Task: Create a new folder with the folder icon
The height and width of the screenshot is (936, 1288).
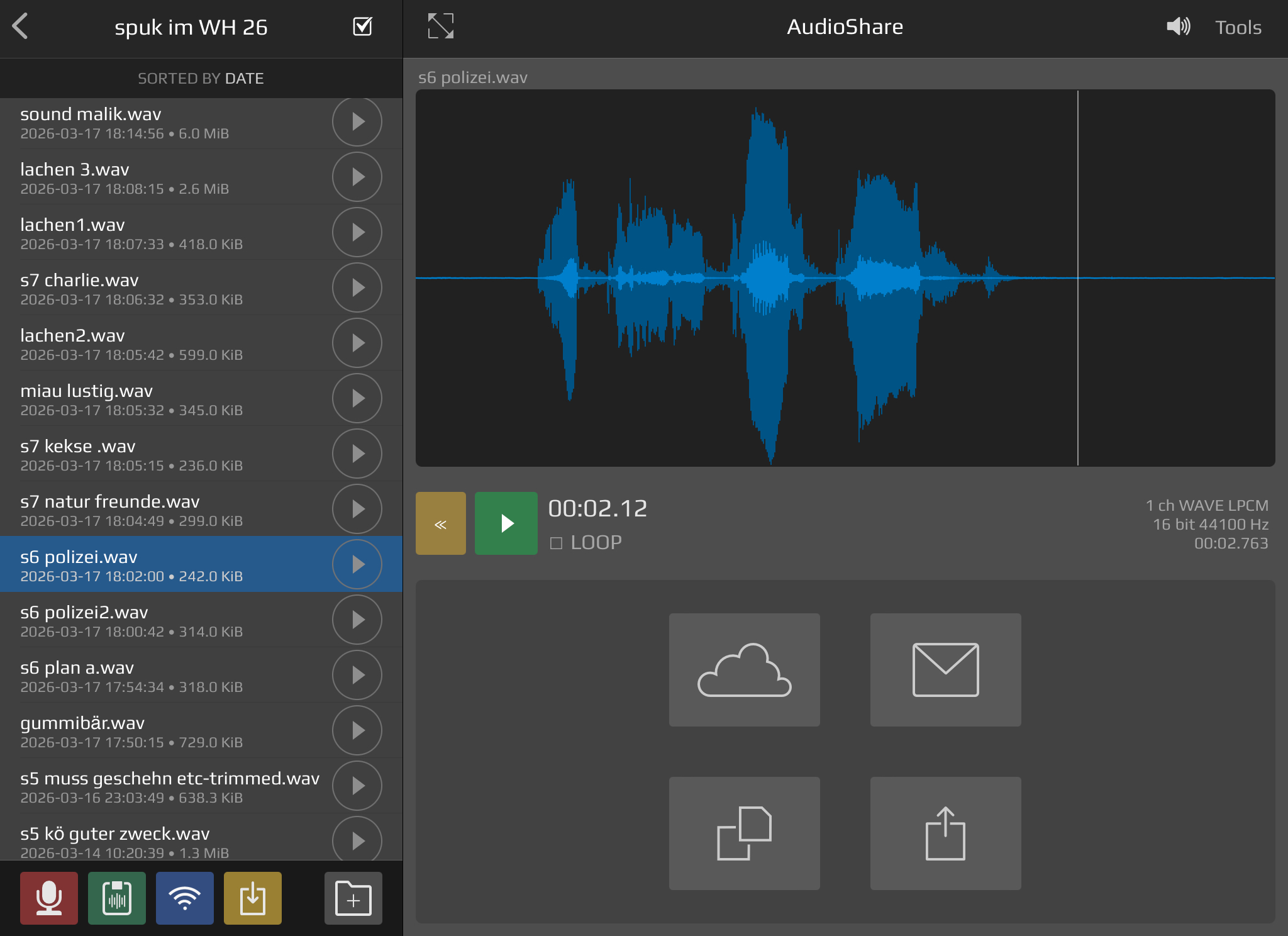Action: pyautogui.click(x=353, y=898)
